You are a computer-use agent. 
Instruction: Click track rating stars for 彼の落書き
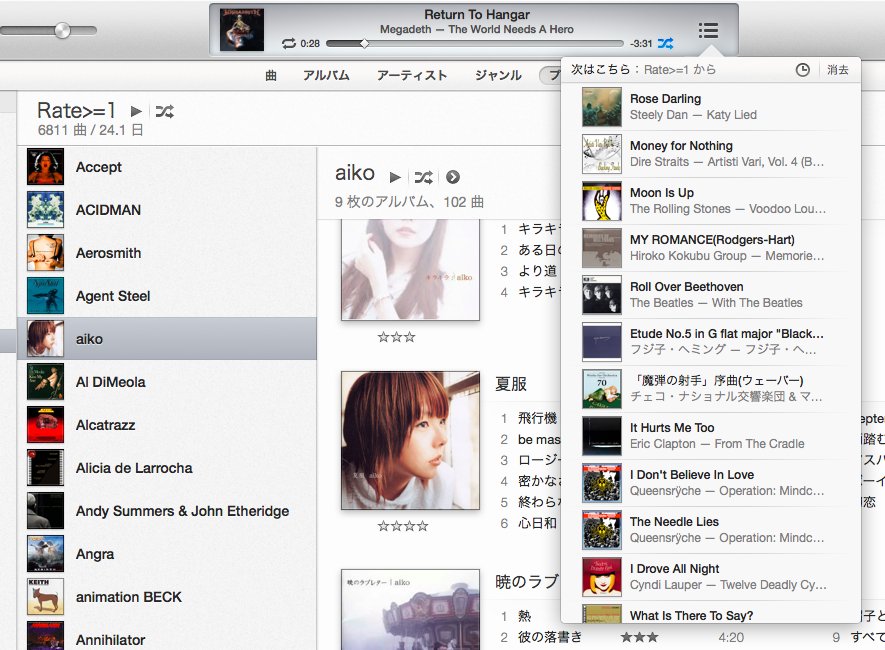[x=639, y=638]
